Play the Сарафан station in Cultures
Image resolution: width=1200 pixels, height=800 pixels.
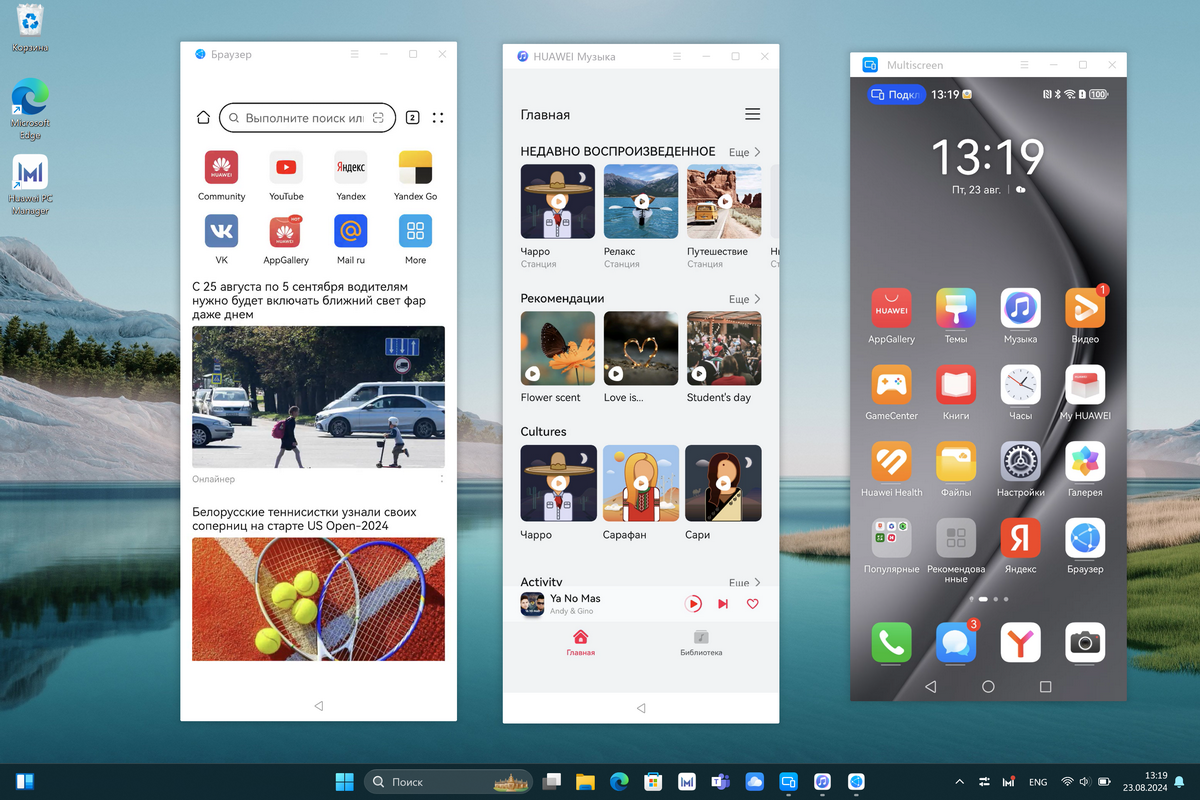[x=641, y=483]
